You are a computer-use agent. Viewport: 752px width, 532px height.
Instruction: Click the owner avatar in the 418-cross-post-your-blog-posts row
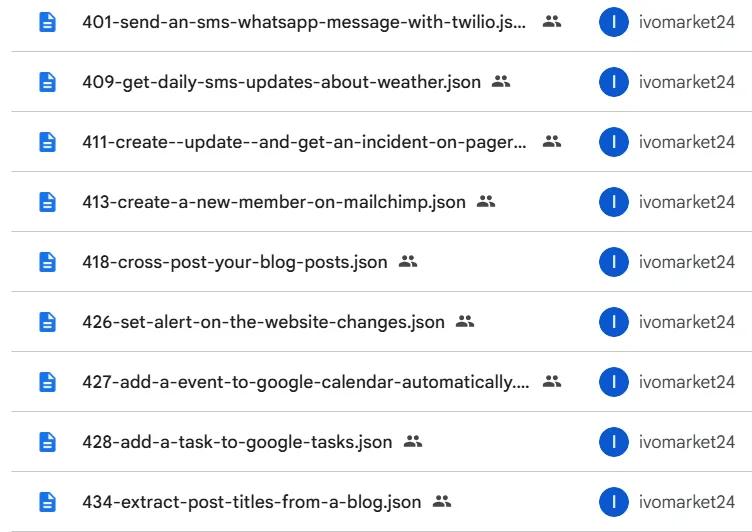[x=613, y=262]
